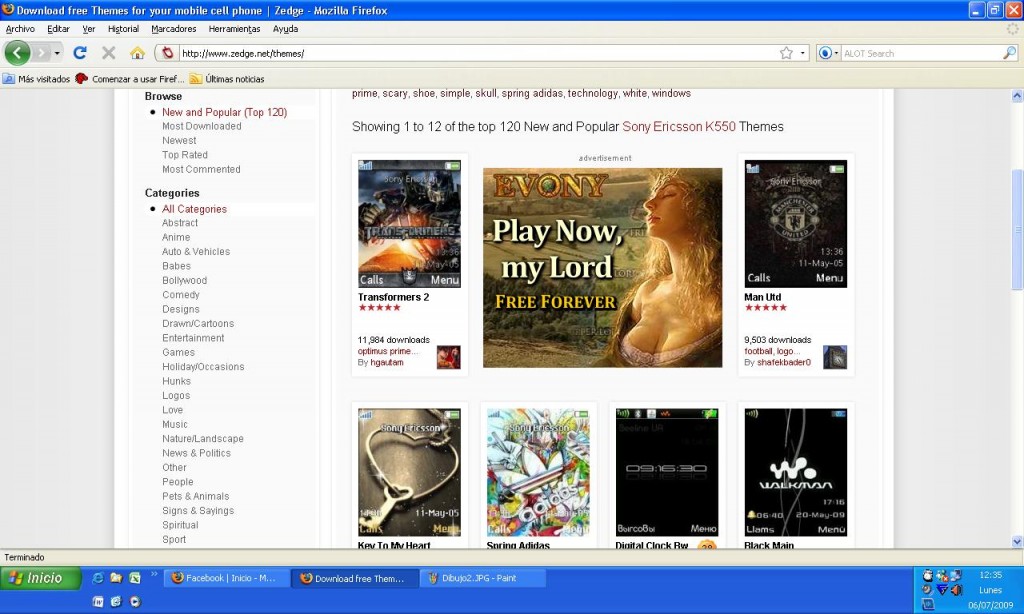
Task: Click the URL address field
Action: coord(477,54)
